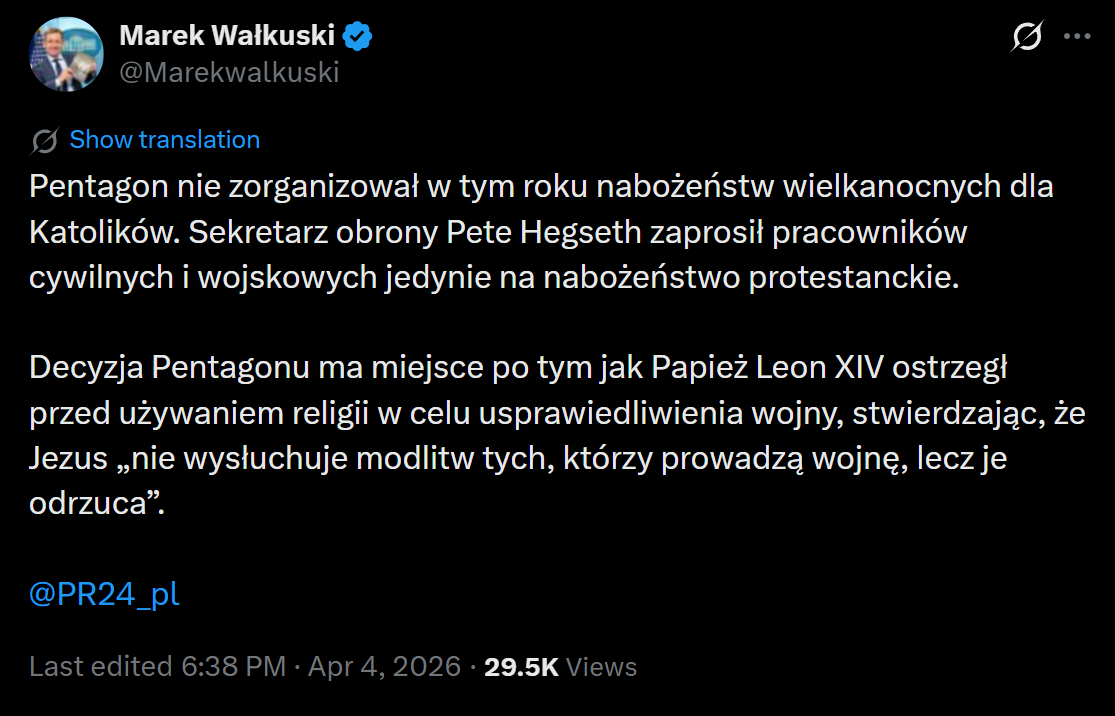Viewport: 1115px width, 716px height.
Task: Open the @PR24_pl mention
Action: point(104,594)
